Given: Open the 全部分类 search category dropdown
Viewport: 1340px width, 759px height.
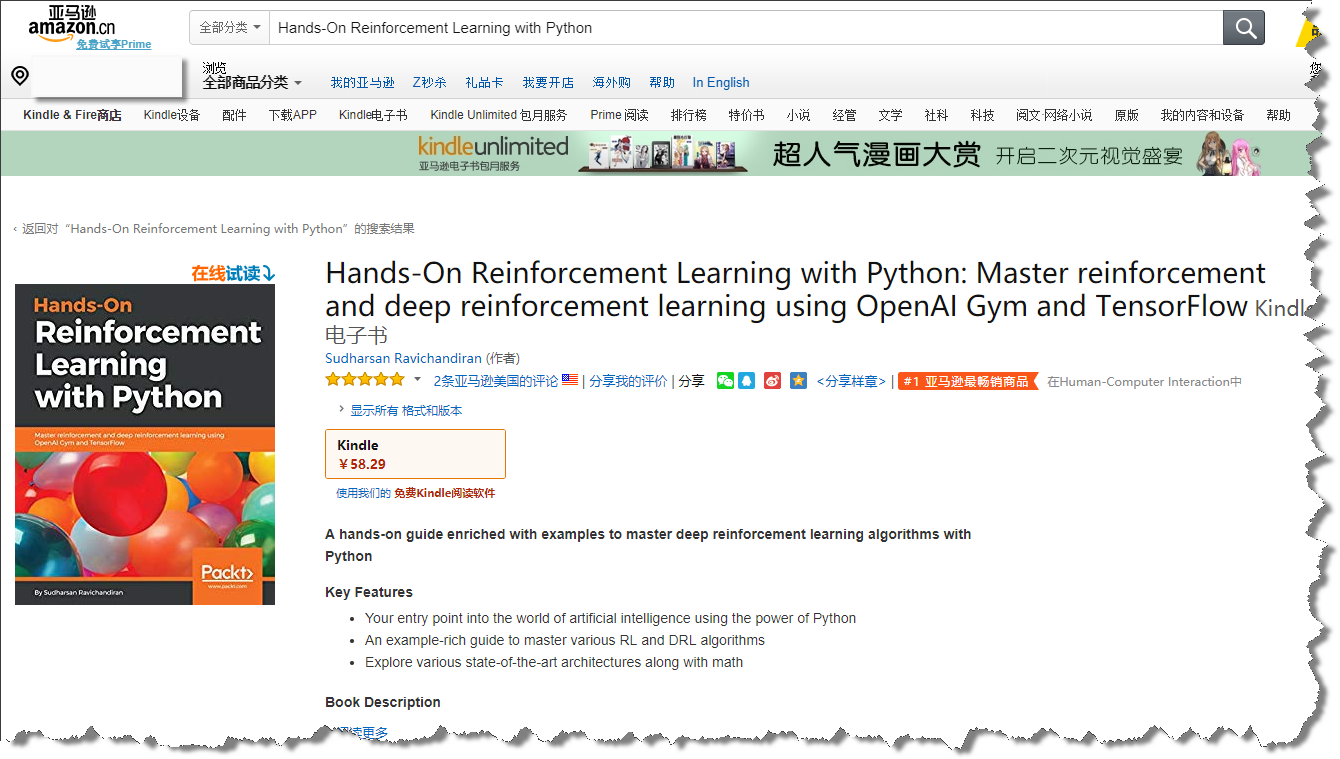Looking at the screenshot, I should pos(229,28).
